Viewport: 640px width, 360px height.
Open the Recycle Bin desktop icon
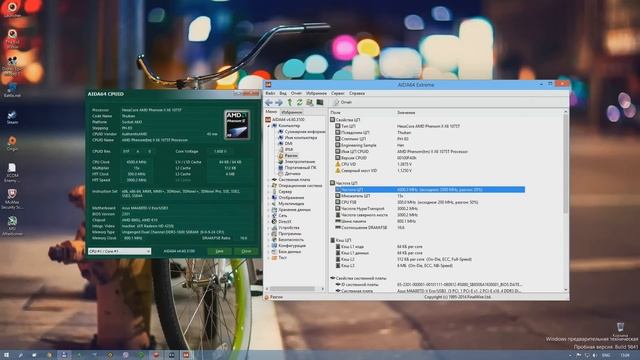[x=620, y=329]
